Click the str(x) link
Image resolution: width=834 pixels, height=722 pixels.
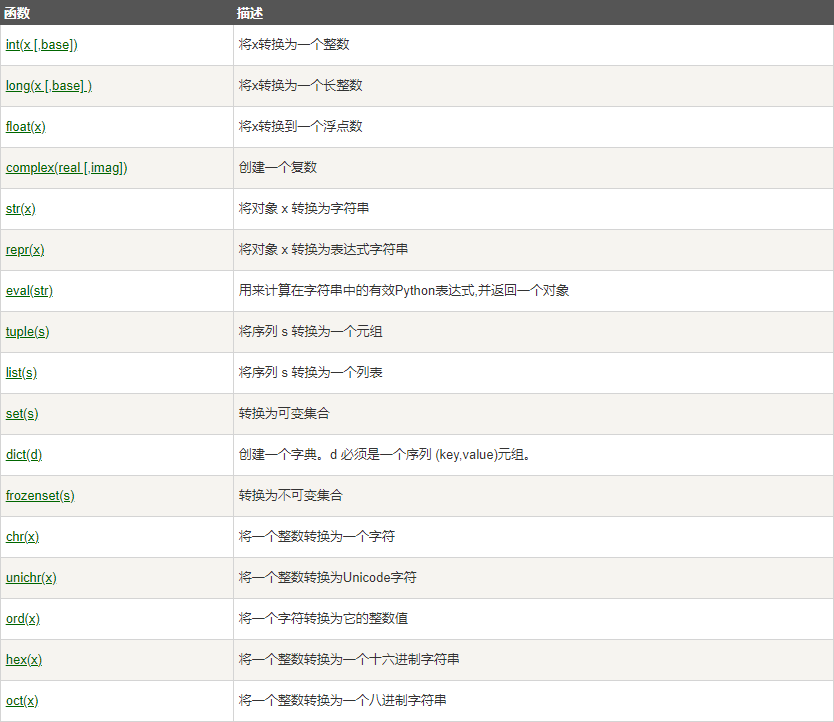(x=21, y=209)
